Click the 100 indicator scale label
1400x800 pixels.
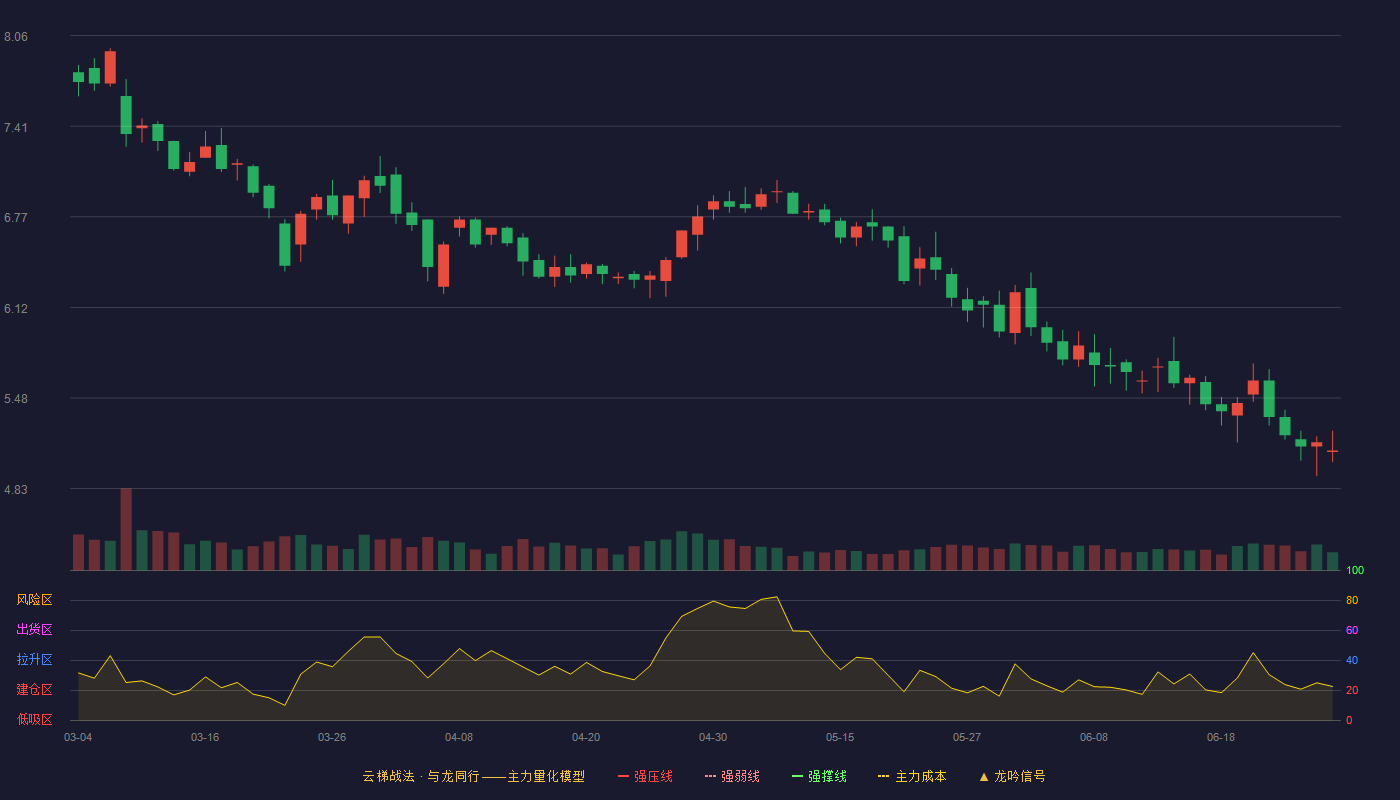click(x=1355, y=571)
